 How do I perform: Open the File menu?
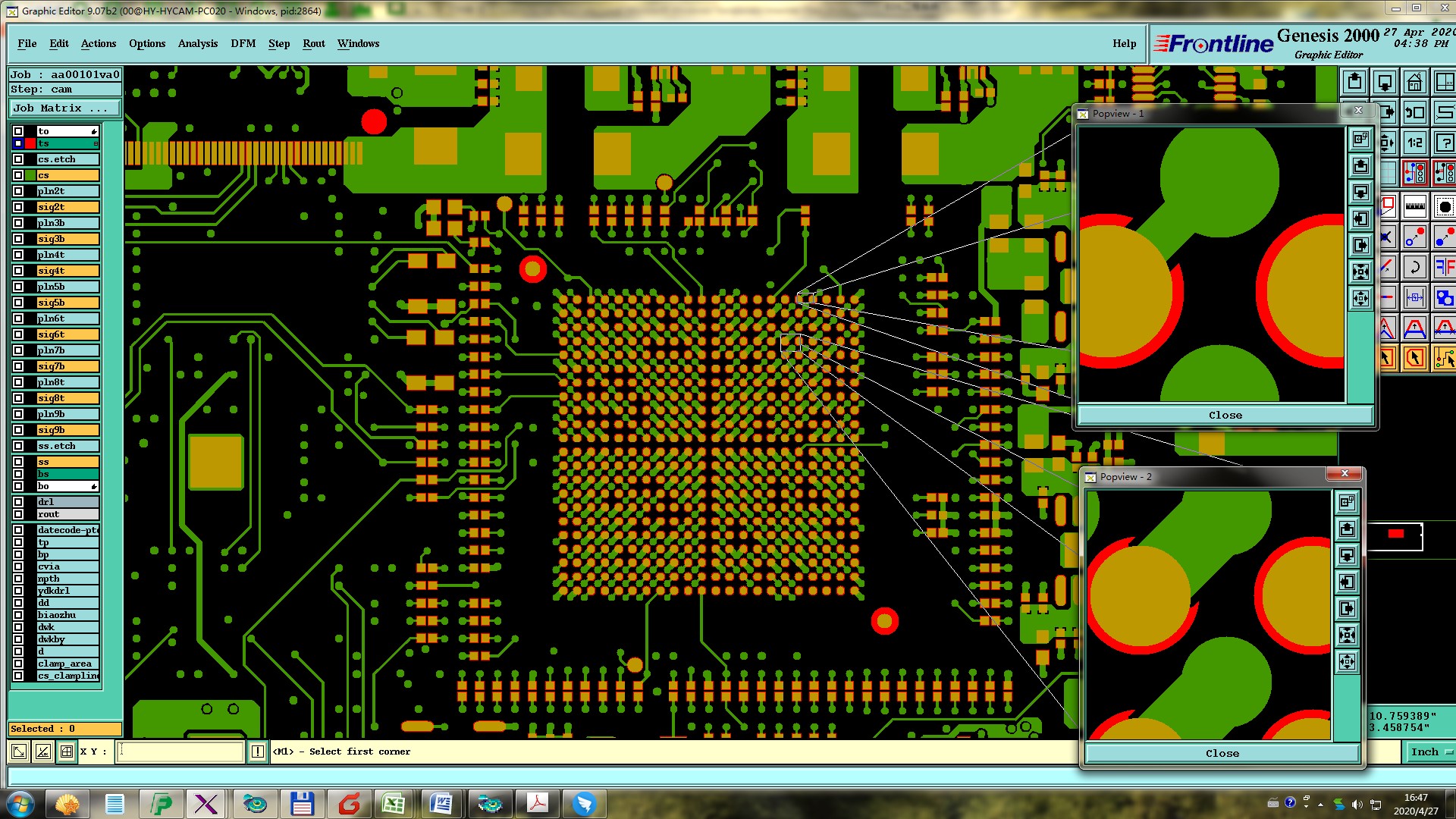[27, 44]
